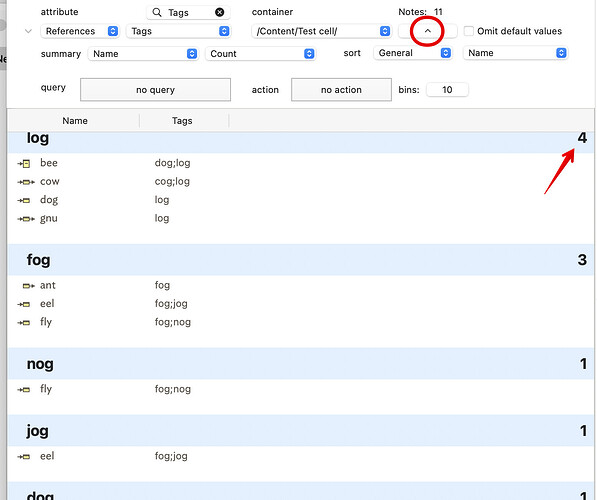Click the magnifier icon in attribute search
This screenshot has width=597, height=500.
pos(156,12)
